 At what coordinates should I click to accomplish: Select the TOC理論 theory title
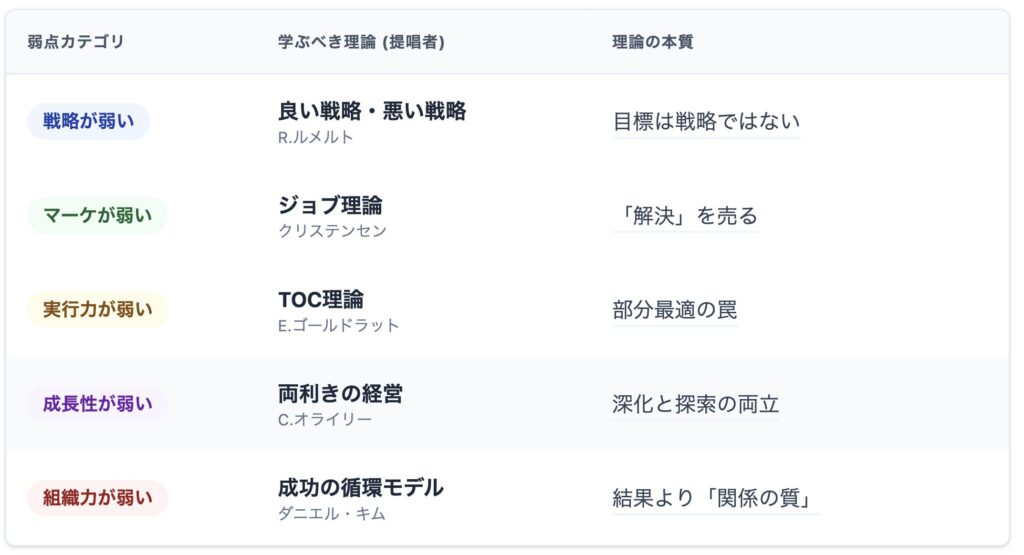tap(320, 299)
